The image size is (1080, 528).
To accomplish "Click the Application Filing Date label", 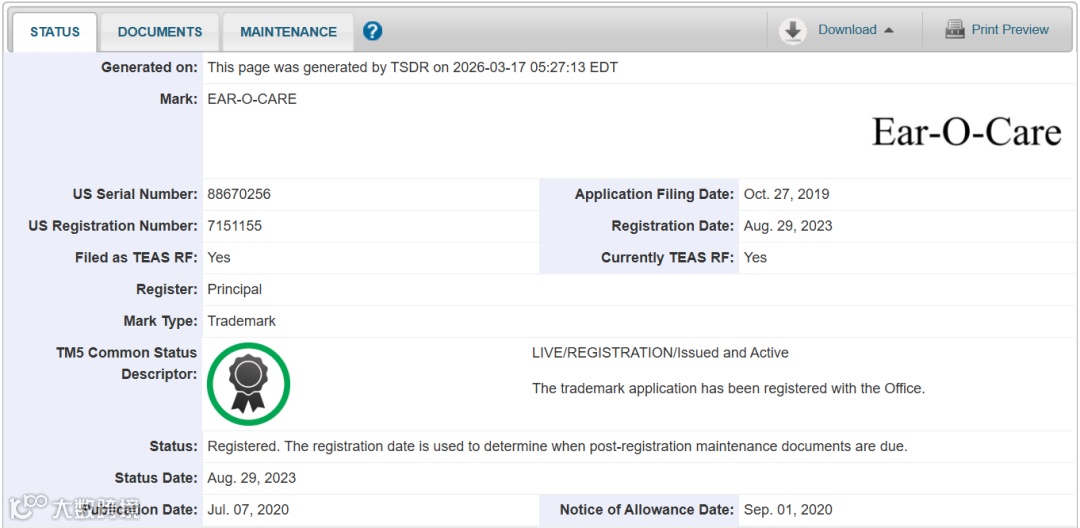I will tap(654, 194).
